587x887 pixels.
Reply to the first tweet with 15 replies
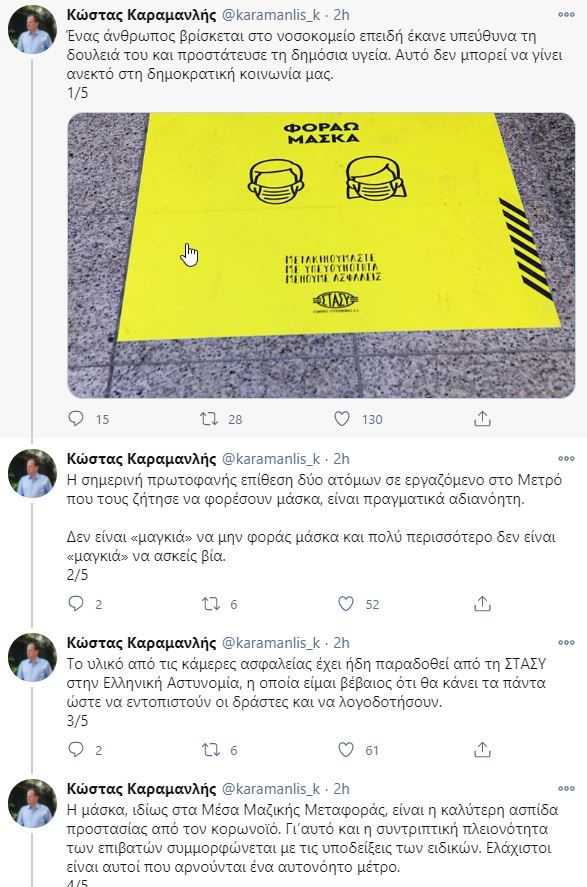click(76, 419)
